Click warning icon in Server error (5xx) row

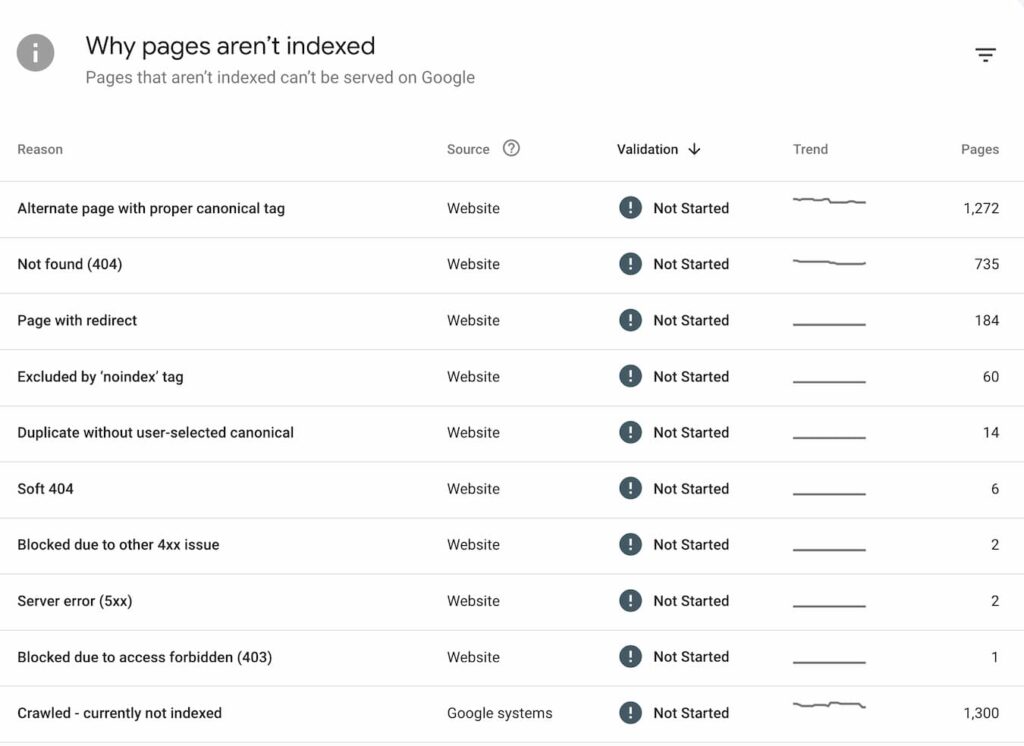click(630, 600)
